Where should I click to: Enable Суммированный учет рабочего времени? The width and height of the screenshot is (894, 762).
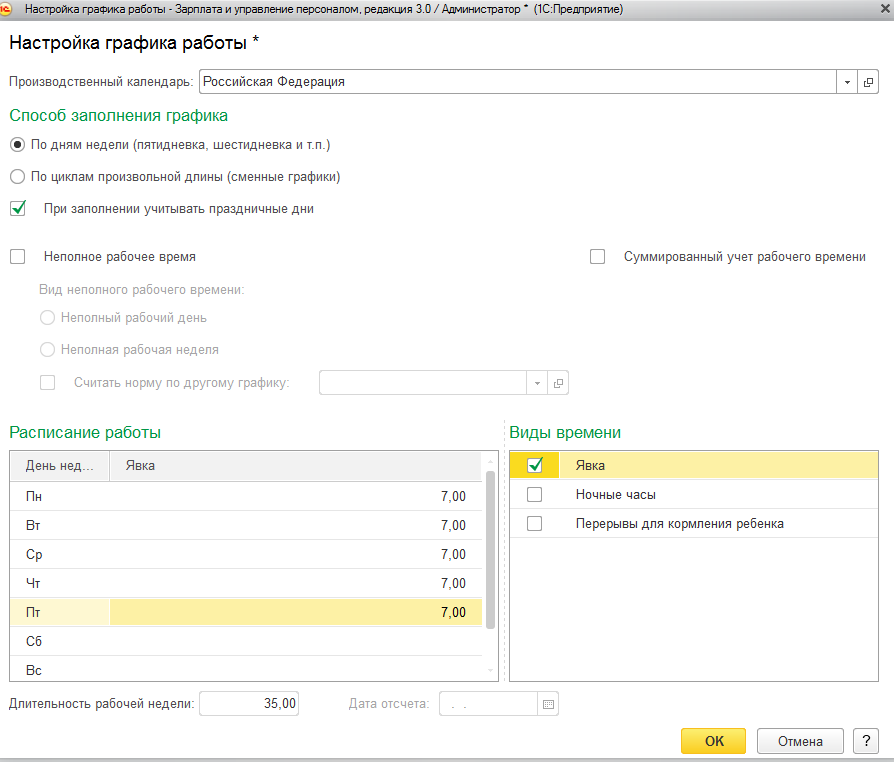[598, 257]
